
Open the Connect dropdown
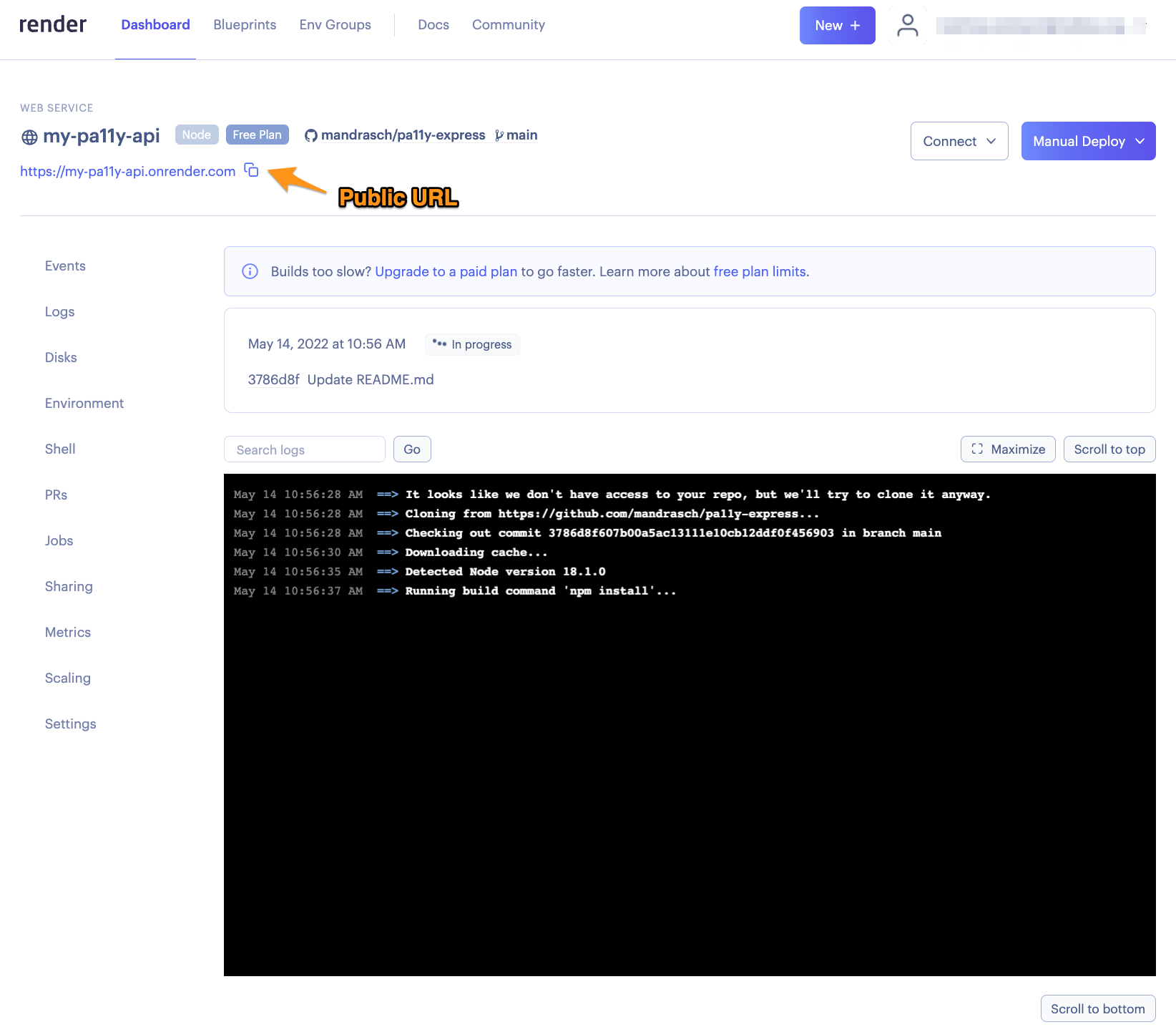point(959,141)
